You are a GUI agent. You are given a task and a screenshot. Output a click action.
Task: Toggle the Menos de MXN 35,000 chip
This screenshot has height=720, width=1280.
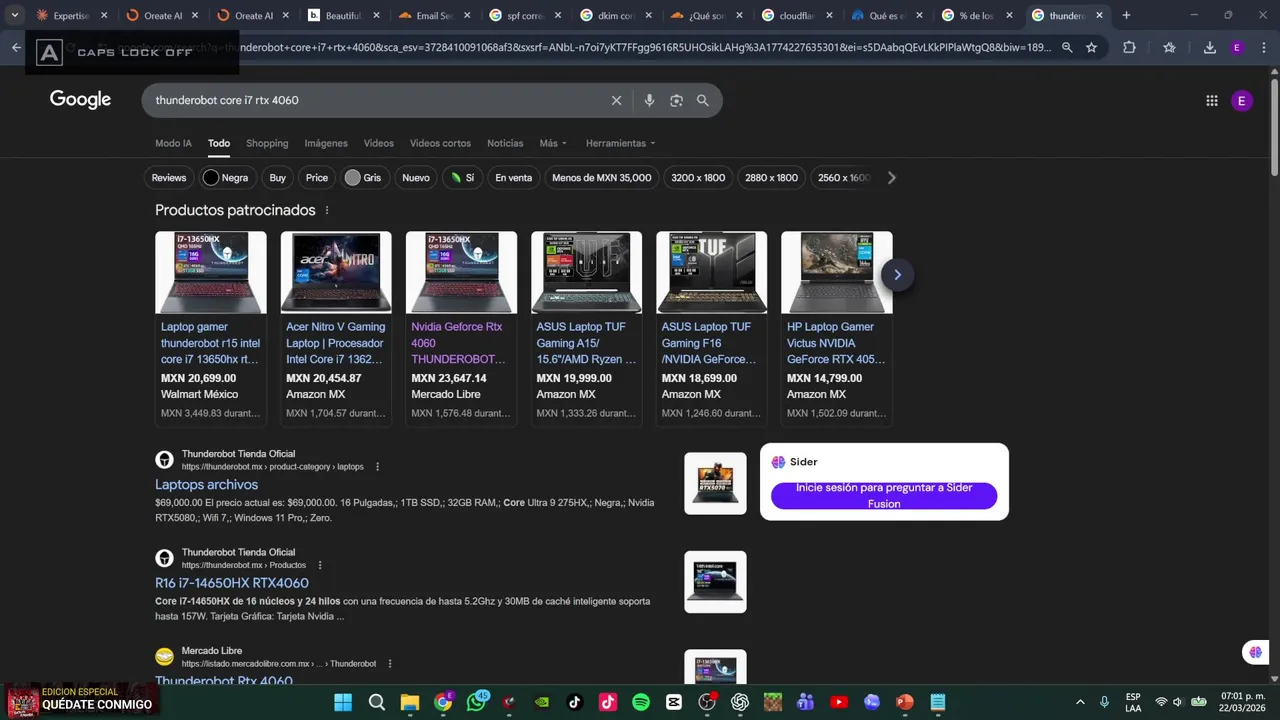[602, 178]
